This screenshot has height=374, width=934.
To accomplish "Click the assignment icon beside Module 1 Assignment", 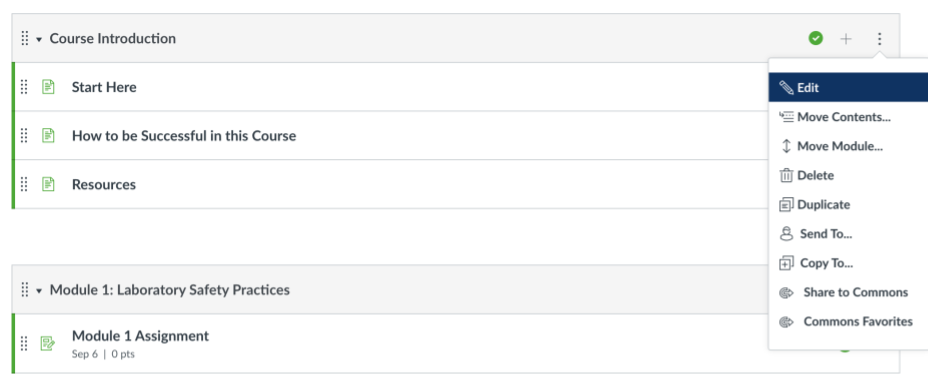I will tap(48, 343).
